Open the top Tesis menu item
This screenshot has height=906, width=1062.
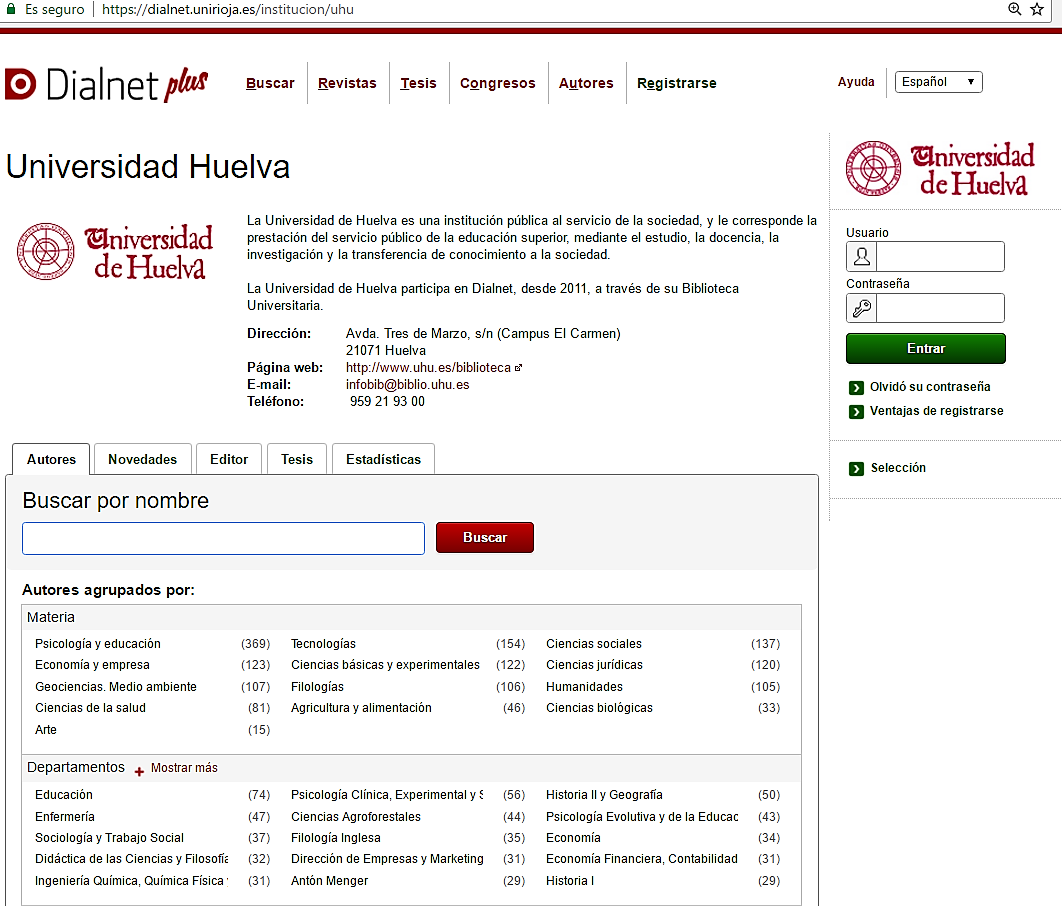pyautogui.click(x=418, y=83)
